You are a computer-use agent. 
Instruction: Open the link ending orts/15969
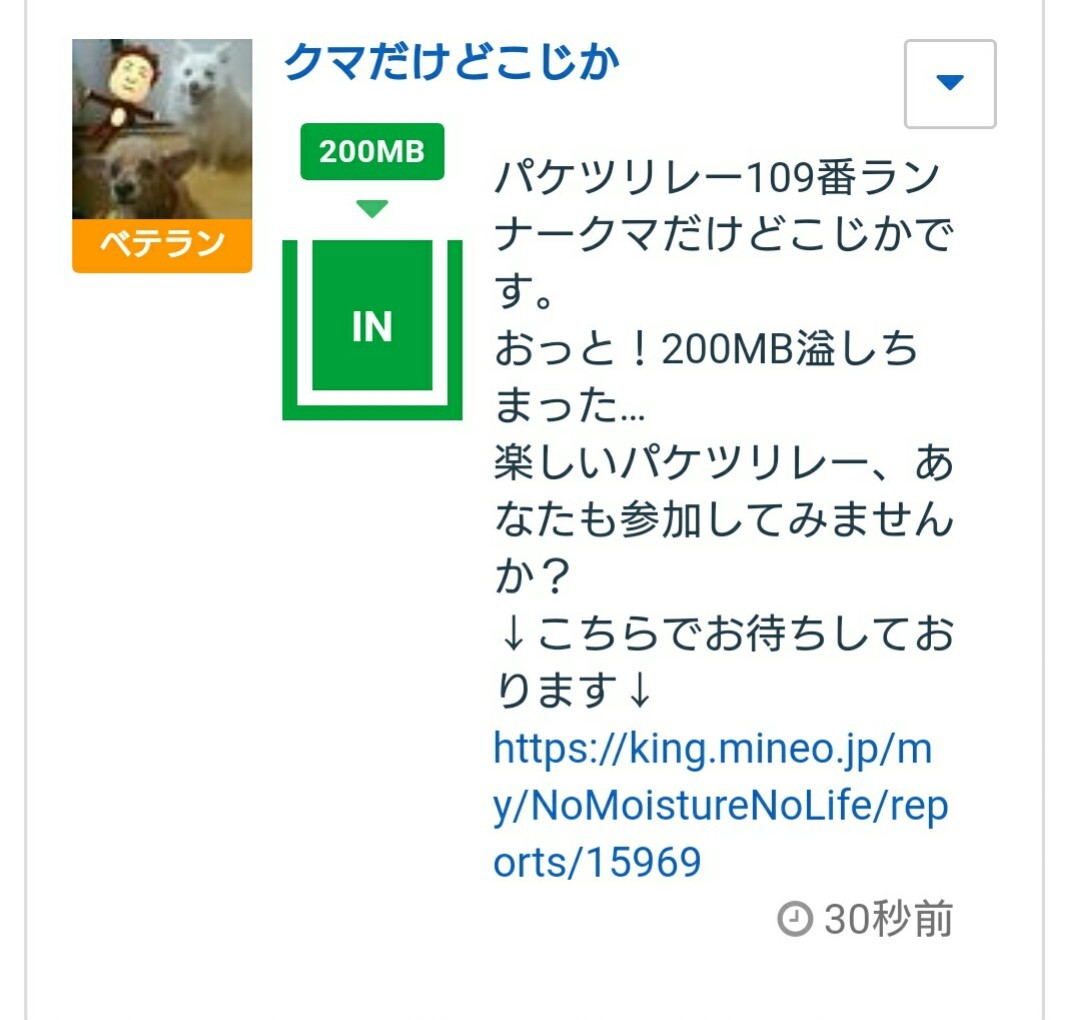[597, 862]
